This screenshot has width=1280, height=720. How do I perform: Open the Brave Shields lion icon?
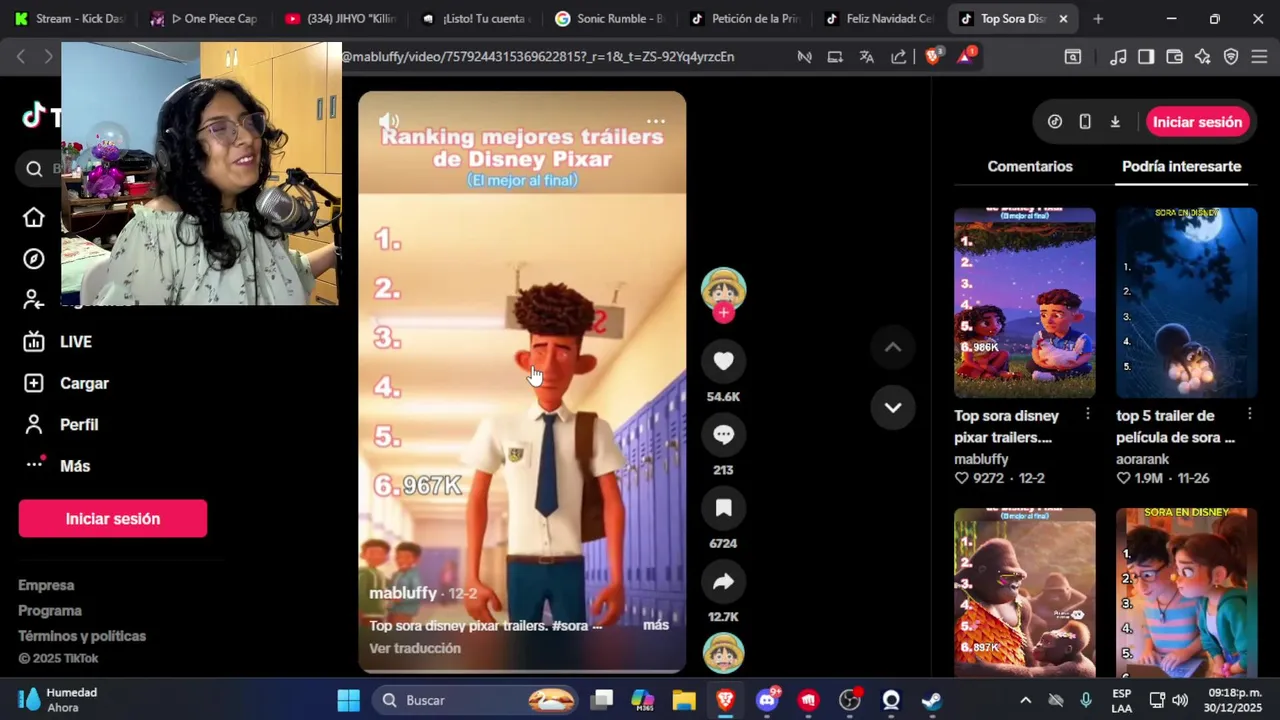pos(933,57)
